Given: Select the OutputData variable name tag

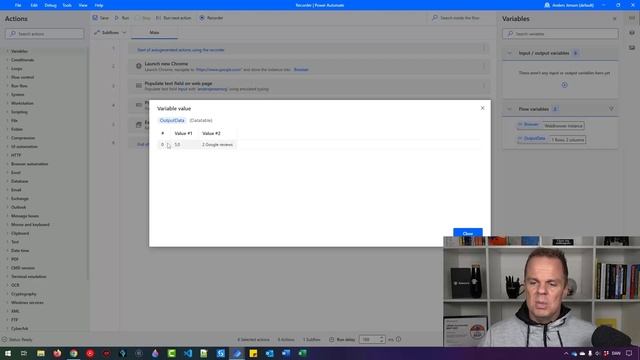Looking at the screenshot, I should 172,120.
